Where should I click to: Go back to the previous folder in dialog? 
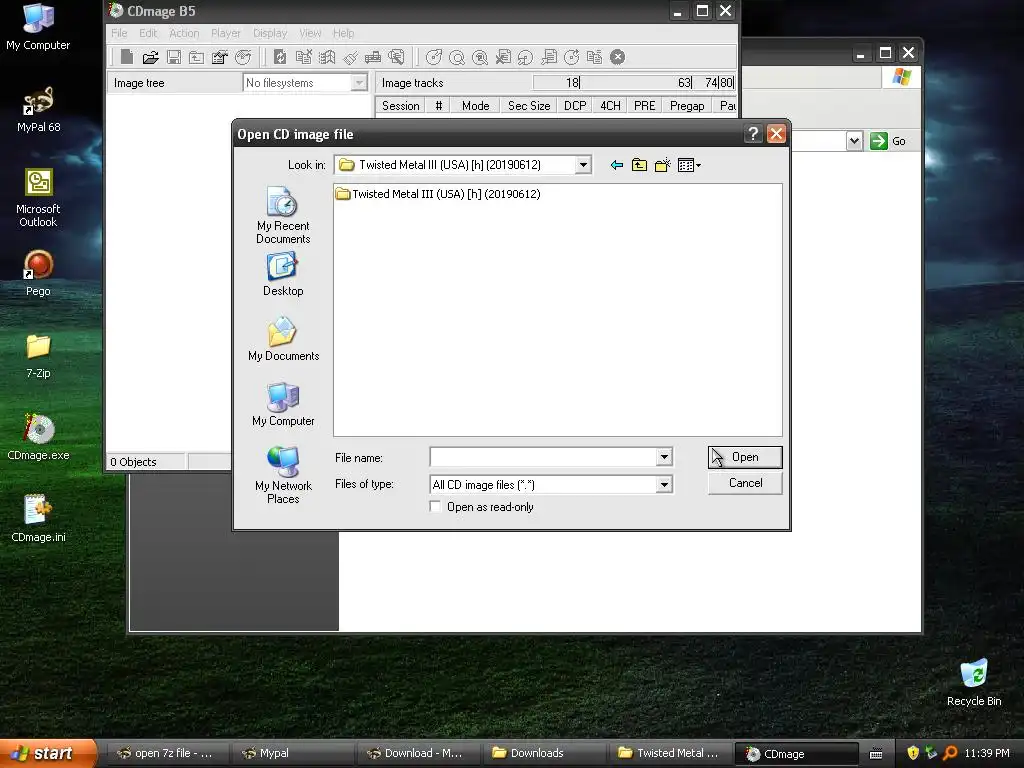tap(616, 165)
